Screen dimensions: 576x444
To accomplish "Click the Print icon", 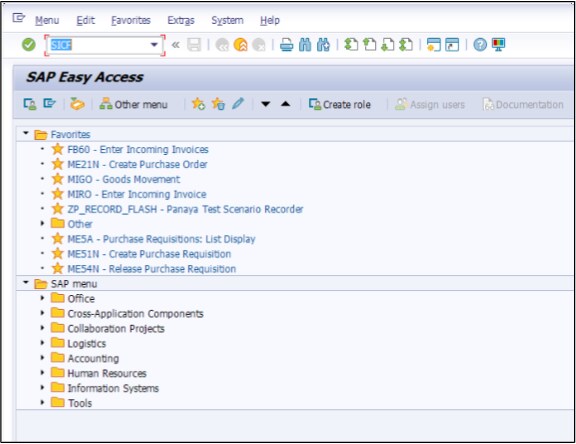I will [287, 45].
